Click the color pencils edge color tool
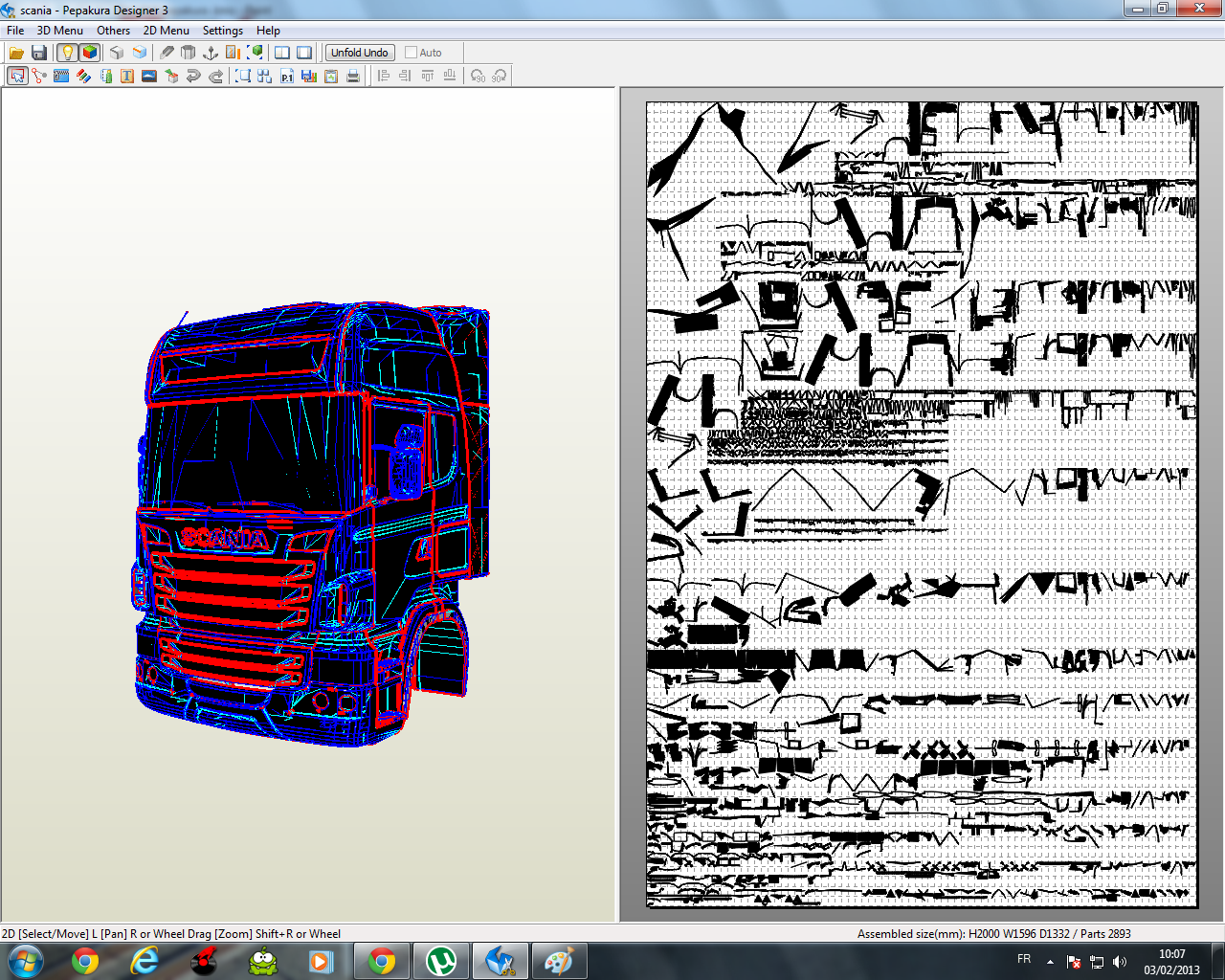 pos(83,76)
